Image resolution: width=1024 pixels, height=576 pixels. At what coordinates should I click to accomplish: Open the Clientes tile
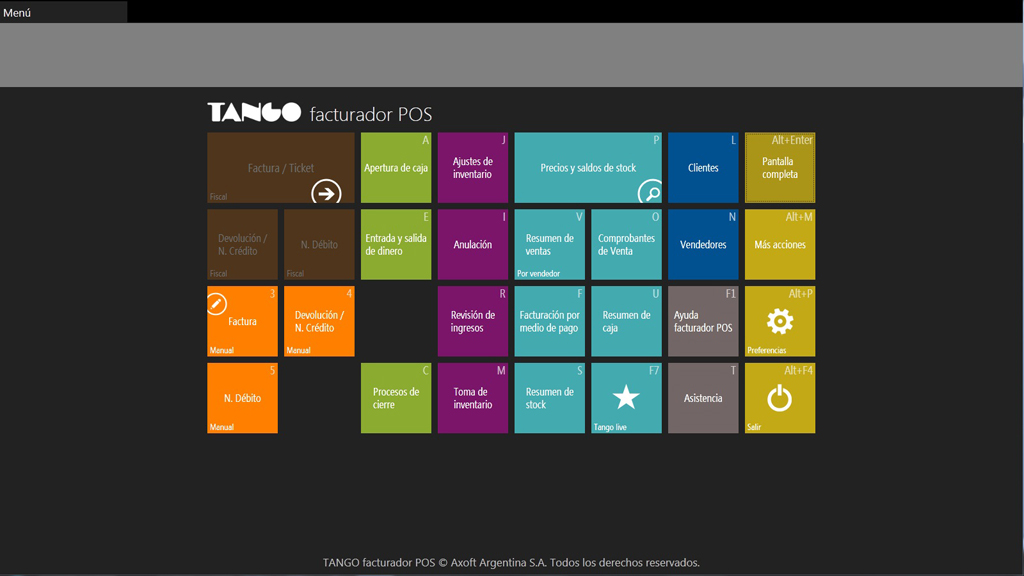pyautogui.click(x=703, y=168)
